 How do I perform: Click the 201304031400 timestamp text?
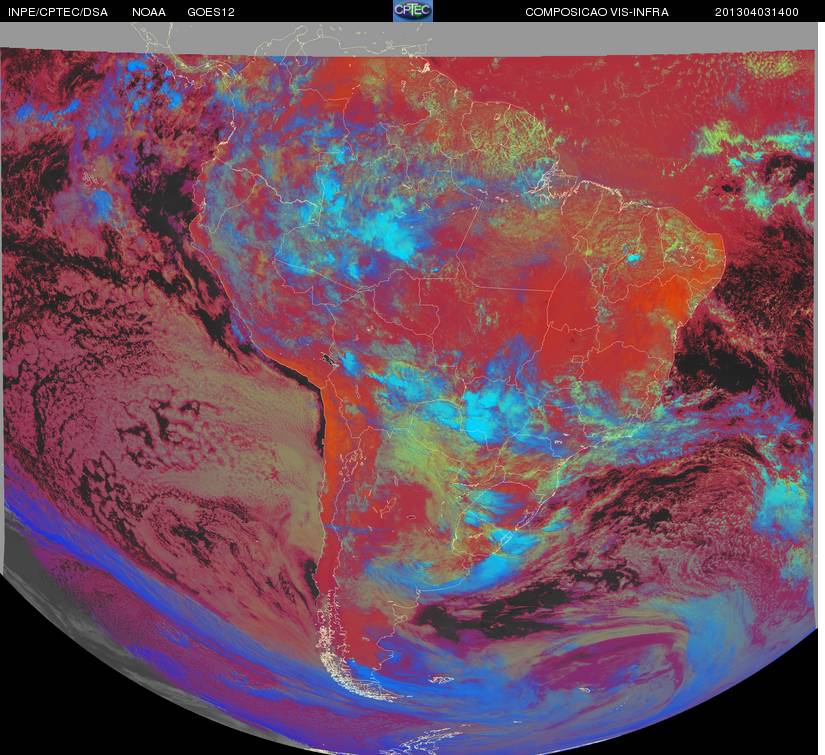[x=757, y=12]
